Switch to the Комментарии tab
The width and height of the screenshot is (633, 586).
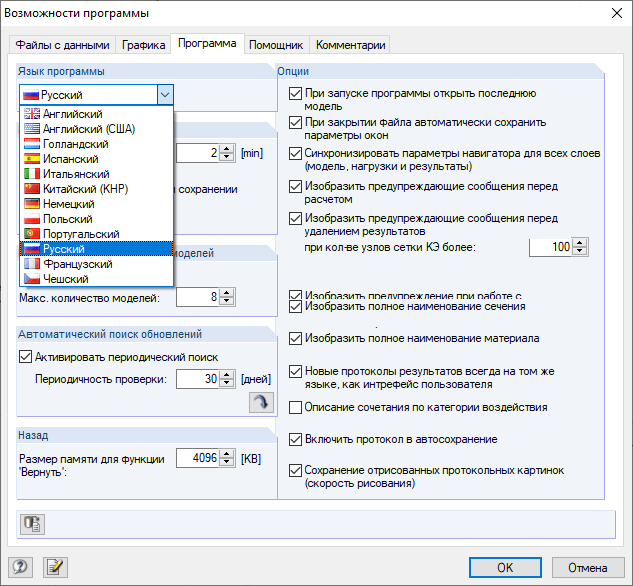[350, 44]
